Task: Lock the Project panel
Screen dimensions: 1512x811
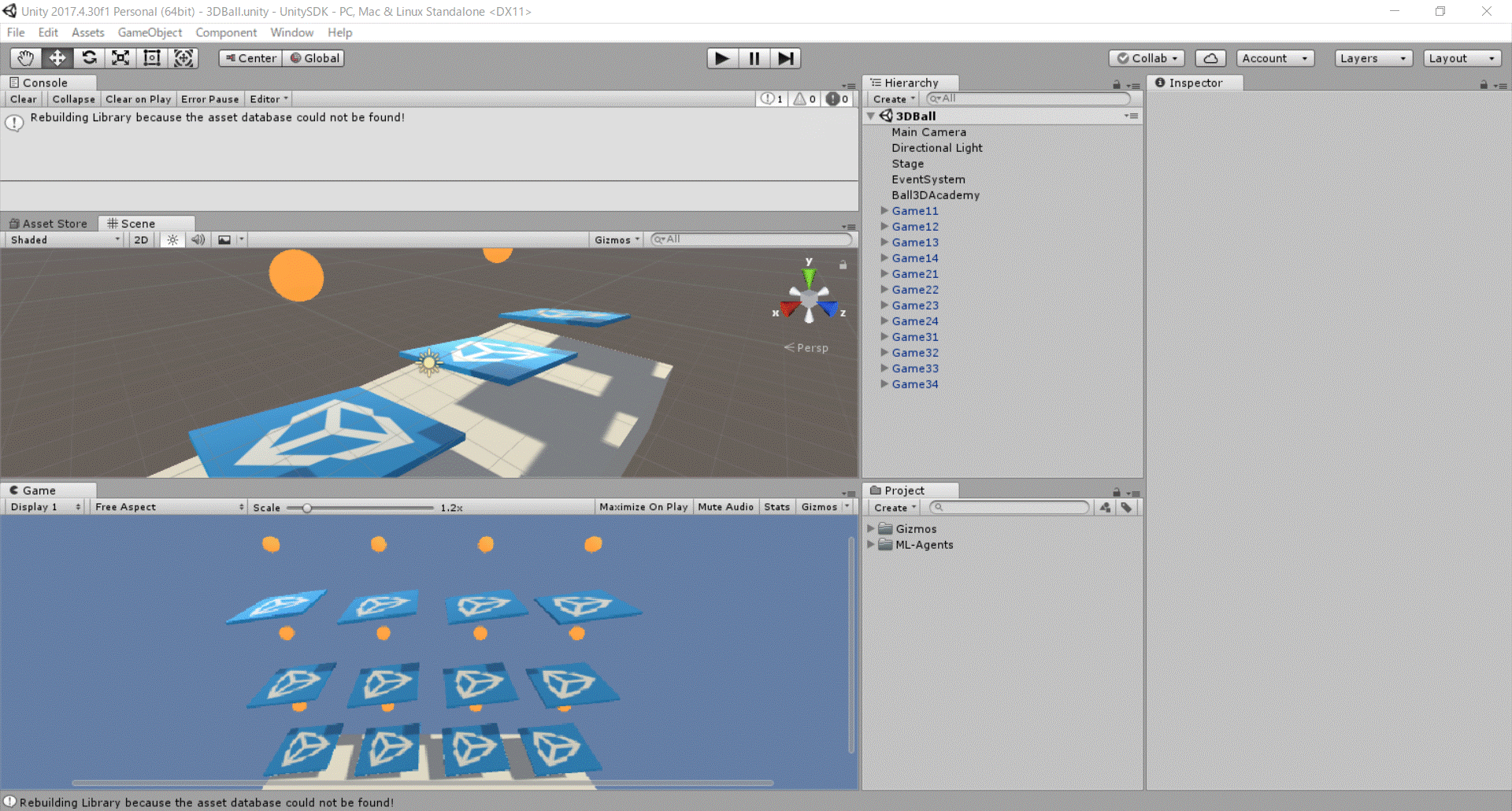Action: (1116, 492)
